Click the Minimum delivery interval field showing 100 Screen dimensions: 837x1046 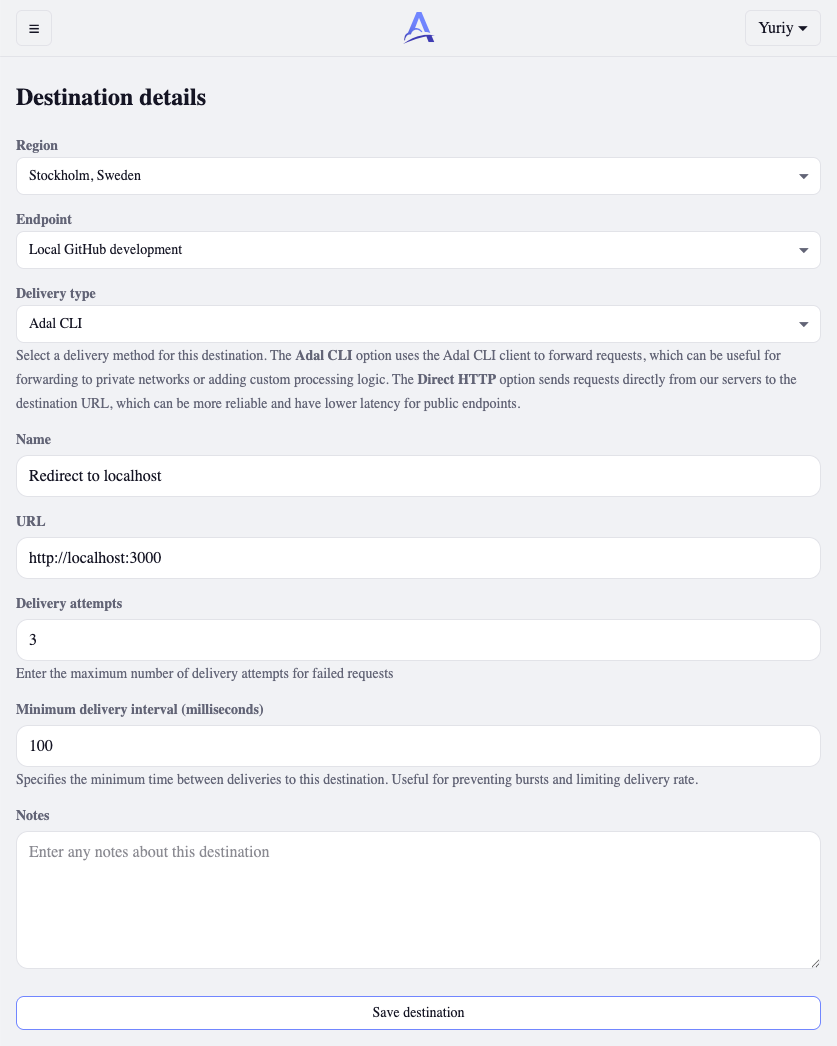[x=418, y=746]
